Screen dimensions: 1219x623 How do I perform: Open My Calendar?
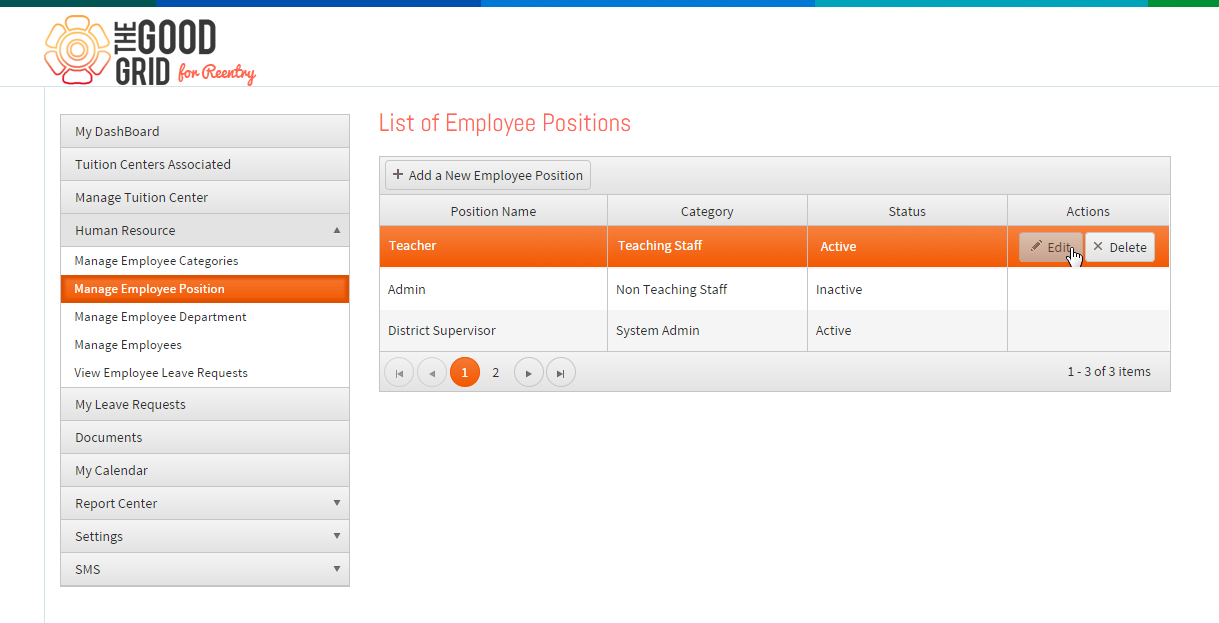coord(205,470)
